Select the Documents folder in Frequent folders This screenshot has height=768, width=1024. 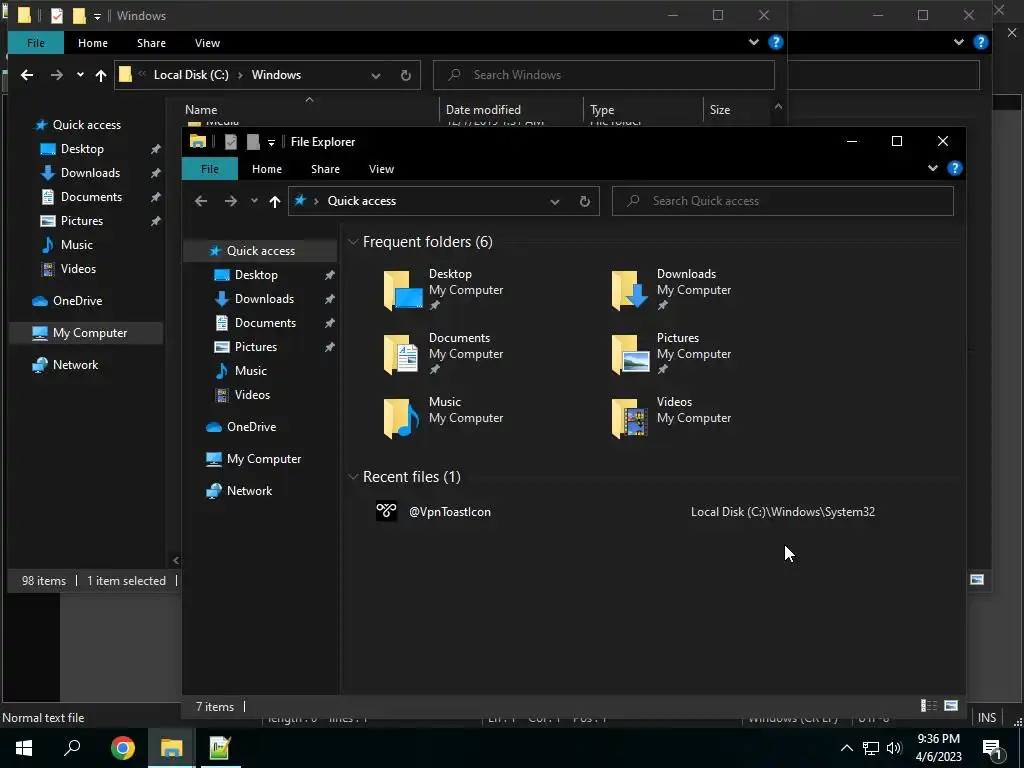click(444, 354)
